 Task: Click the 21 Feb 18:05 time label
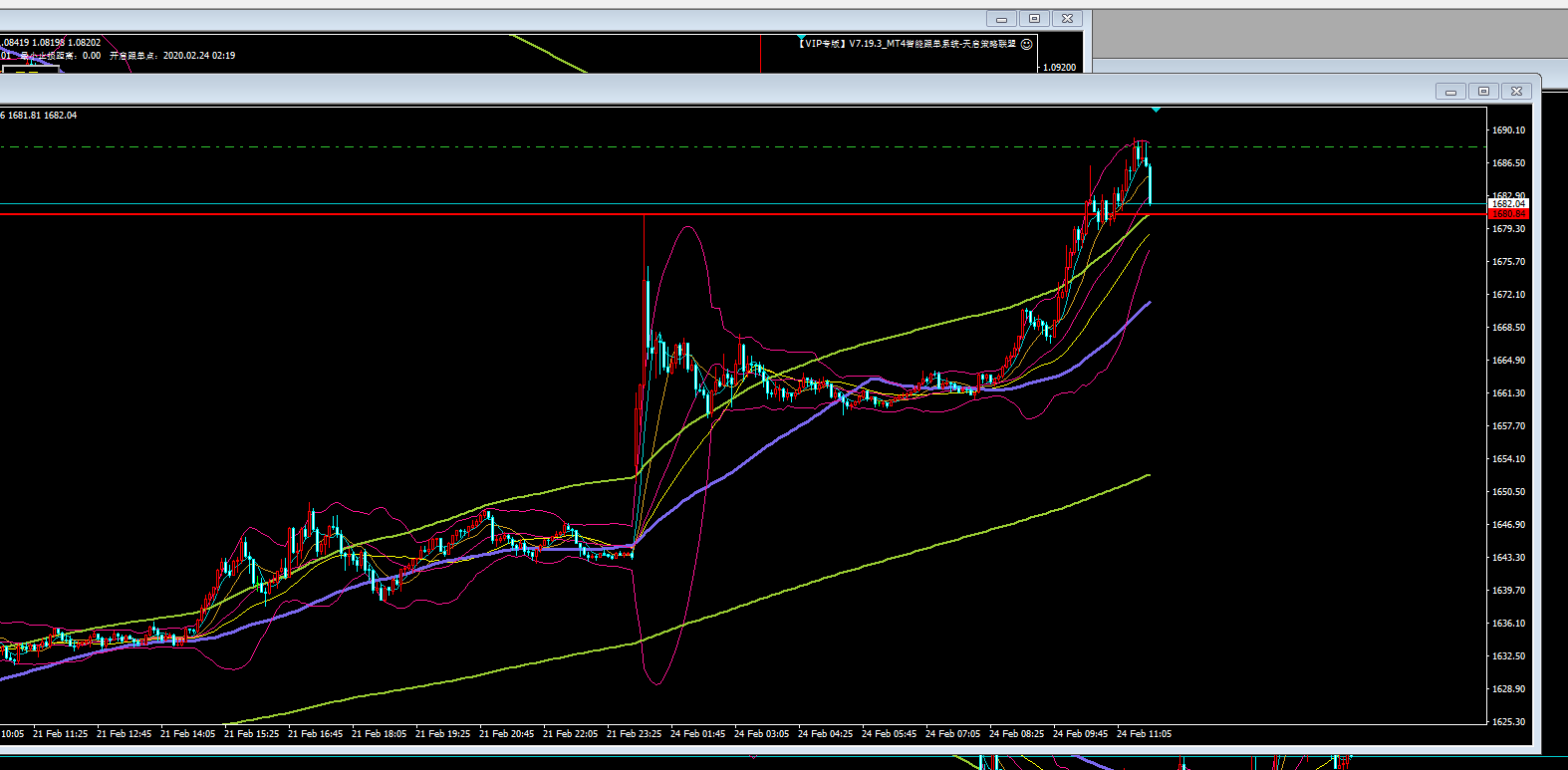pyautogui.click(x=380, y=734)
